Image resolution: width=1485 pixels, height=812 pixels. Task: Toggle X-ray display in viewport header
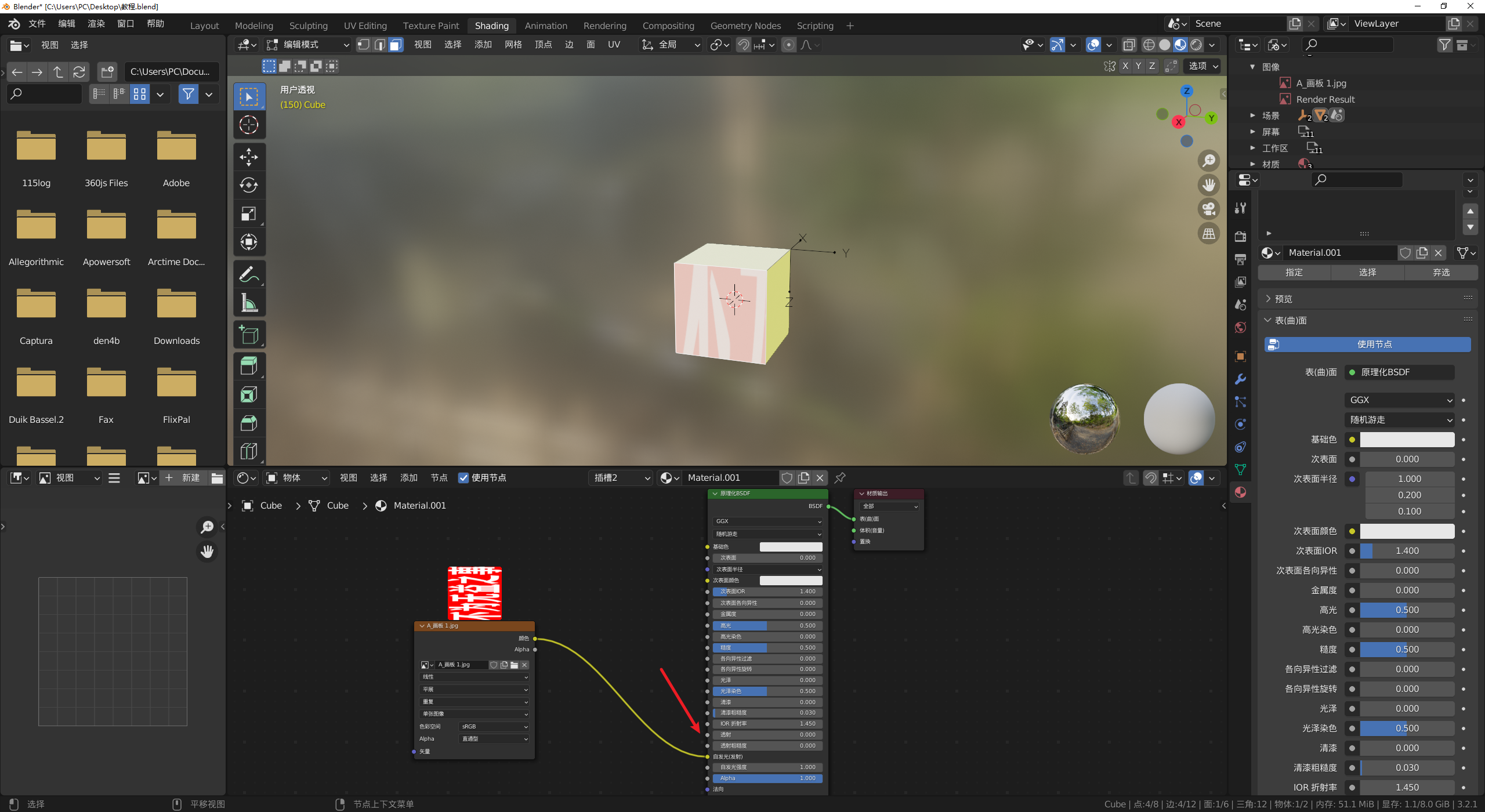tap(1128, 45)
